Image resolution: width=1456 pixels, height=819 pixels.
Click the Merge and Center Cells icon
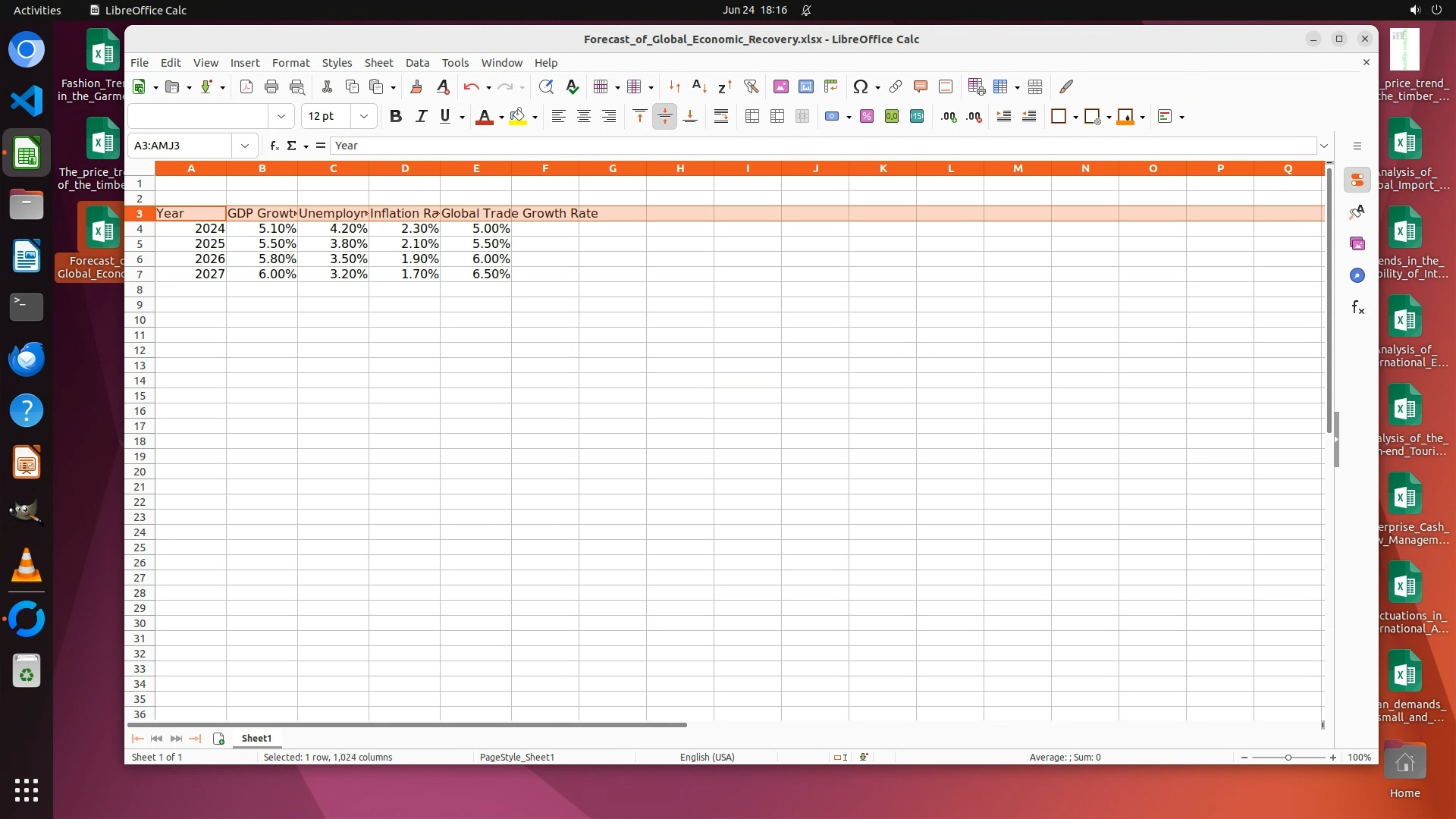[752, 116]
